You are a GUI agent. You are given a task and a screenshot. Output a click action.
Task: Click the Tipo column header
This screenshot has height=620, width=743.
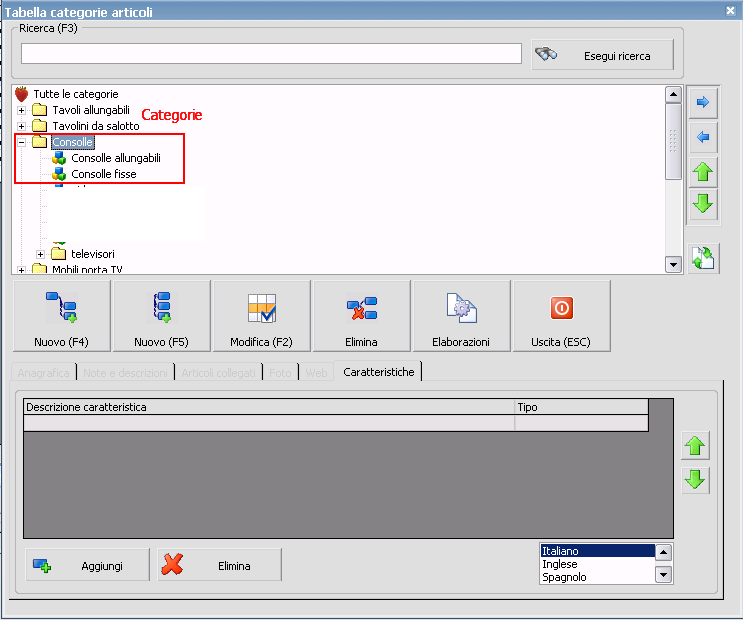(x=581, y=407)
